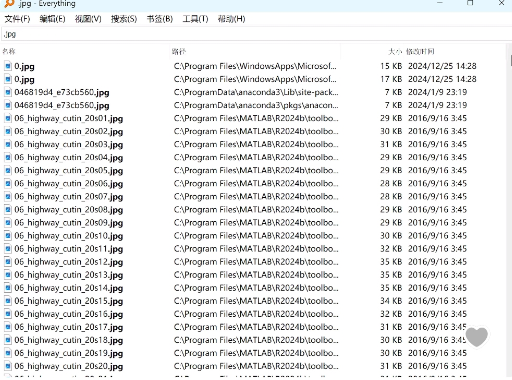Image resolution: width=512 pixels, height=380 pixels.
Task: Click icon beside 06_highway_cutin_20s11.jpg
Action: [x=8, y=249]
